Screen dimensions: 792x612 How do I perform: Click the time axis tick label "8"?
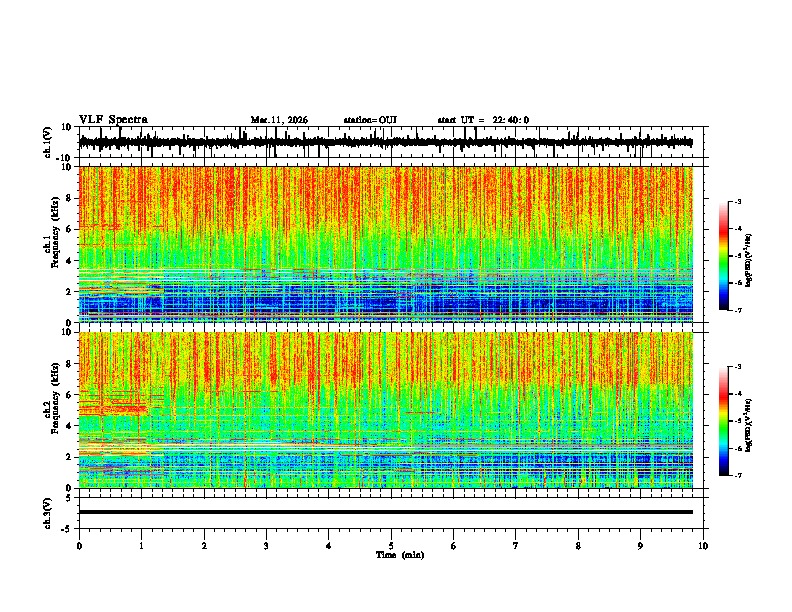point(578,546)
